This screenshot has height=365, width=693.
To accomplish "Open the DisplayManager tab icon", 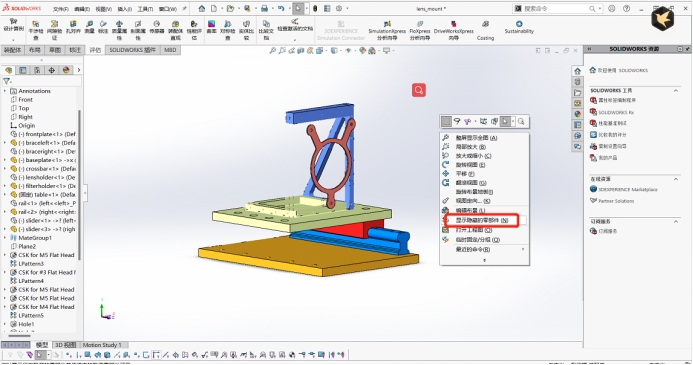I will (x=66, y=70).
